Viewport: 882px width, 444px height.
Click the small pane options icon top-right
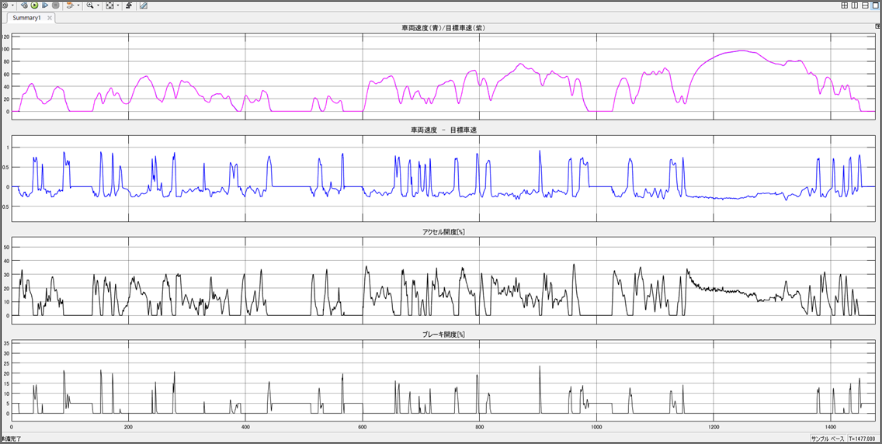coord(878,26)
